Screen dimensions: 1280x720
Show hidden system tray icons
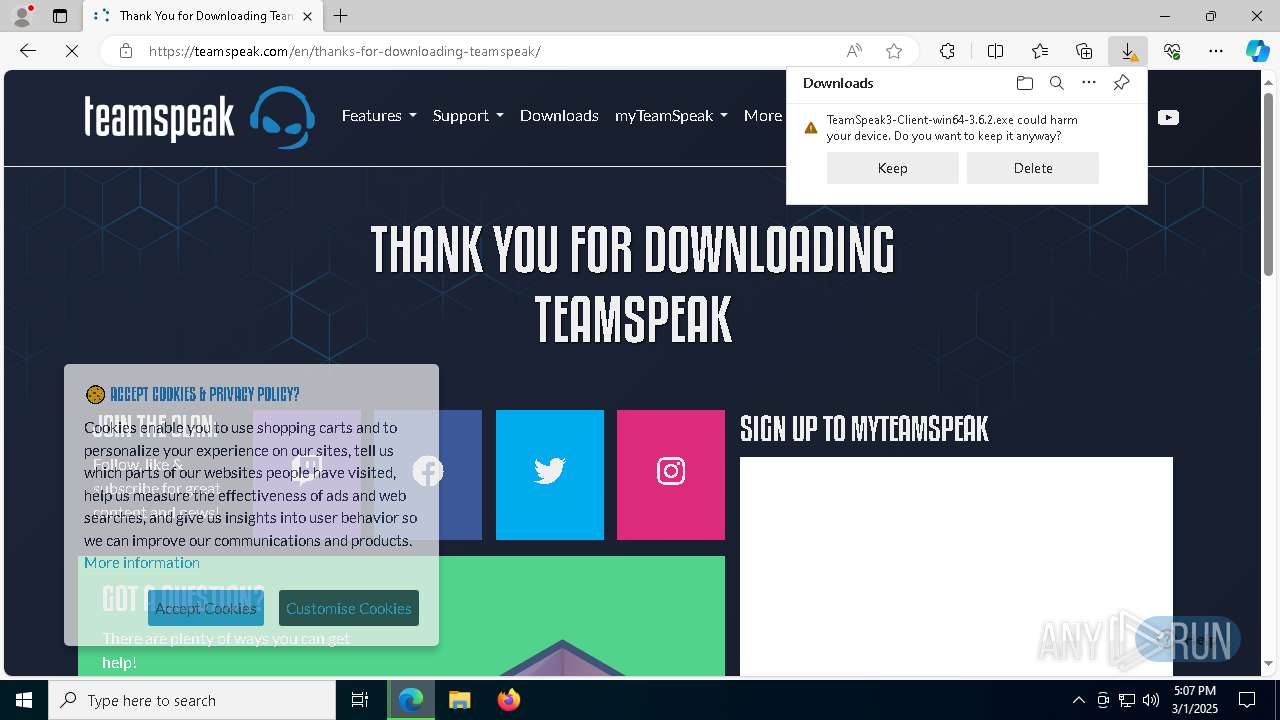(x=1078, y=700)
